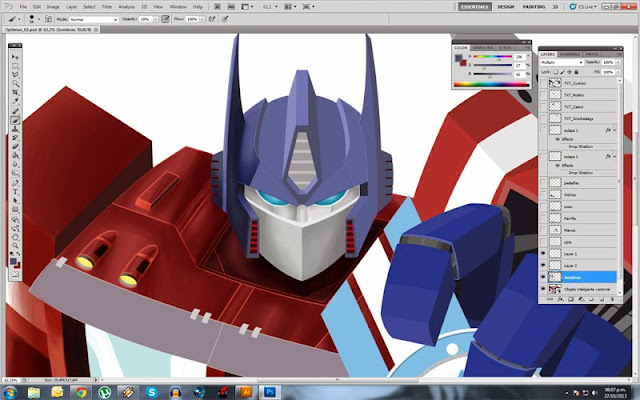Show the pestañas layer
Viewport: 640px width, 400px height.
543,183
